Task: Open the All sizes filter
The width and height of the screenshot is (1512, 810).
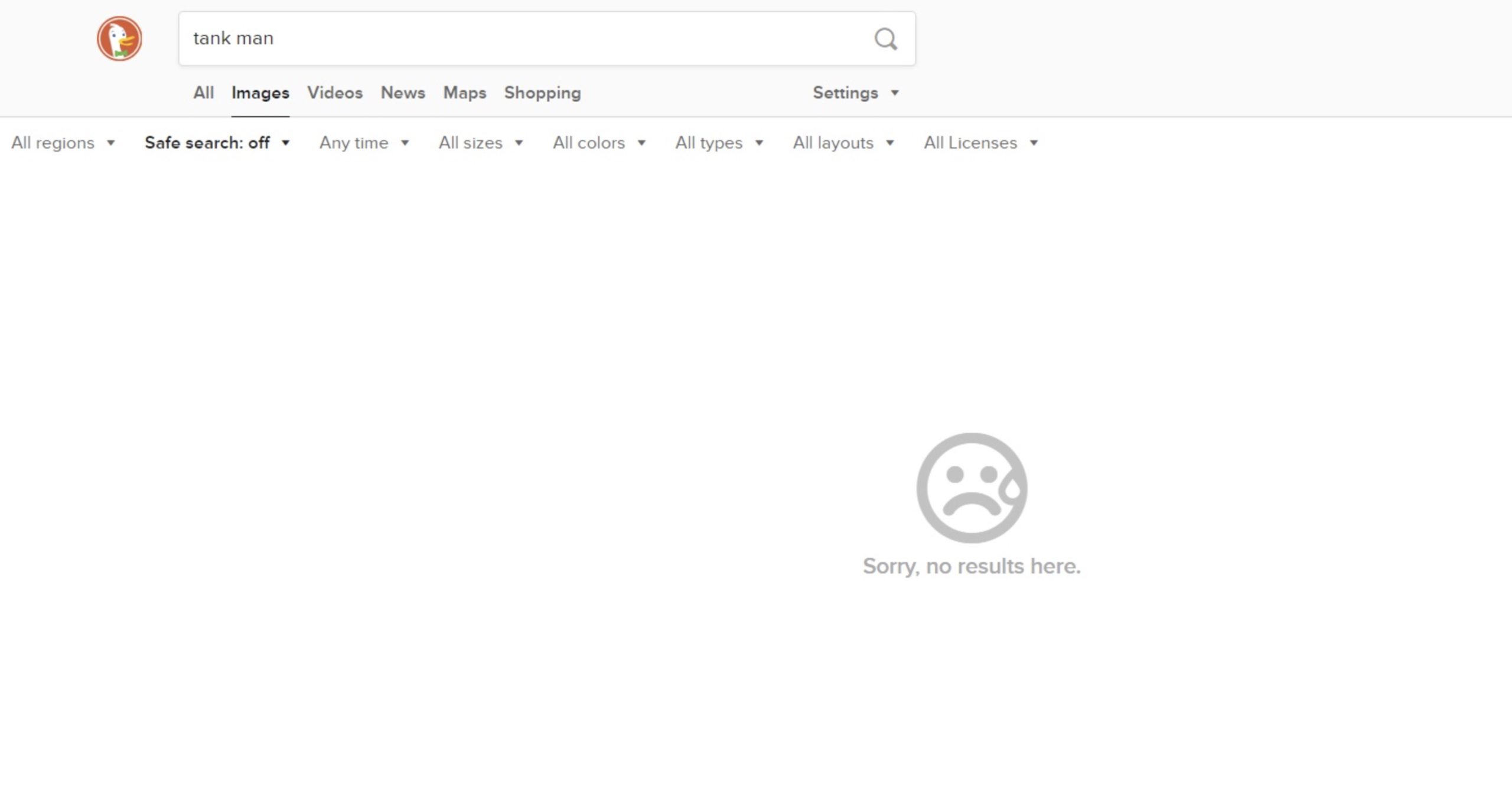Action: tap(481, 143)
